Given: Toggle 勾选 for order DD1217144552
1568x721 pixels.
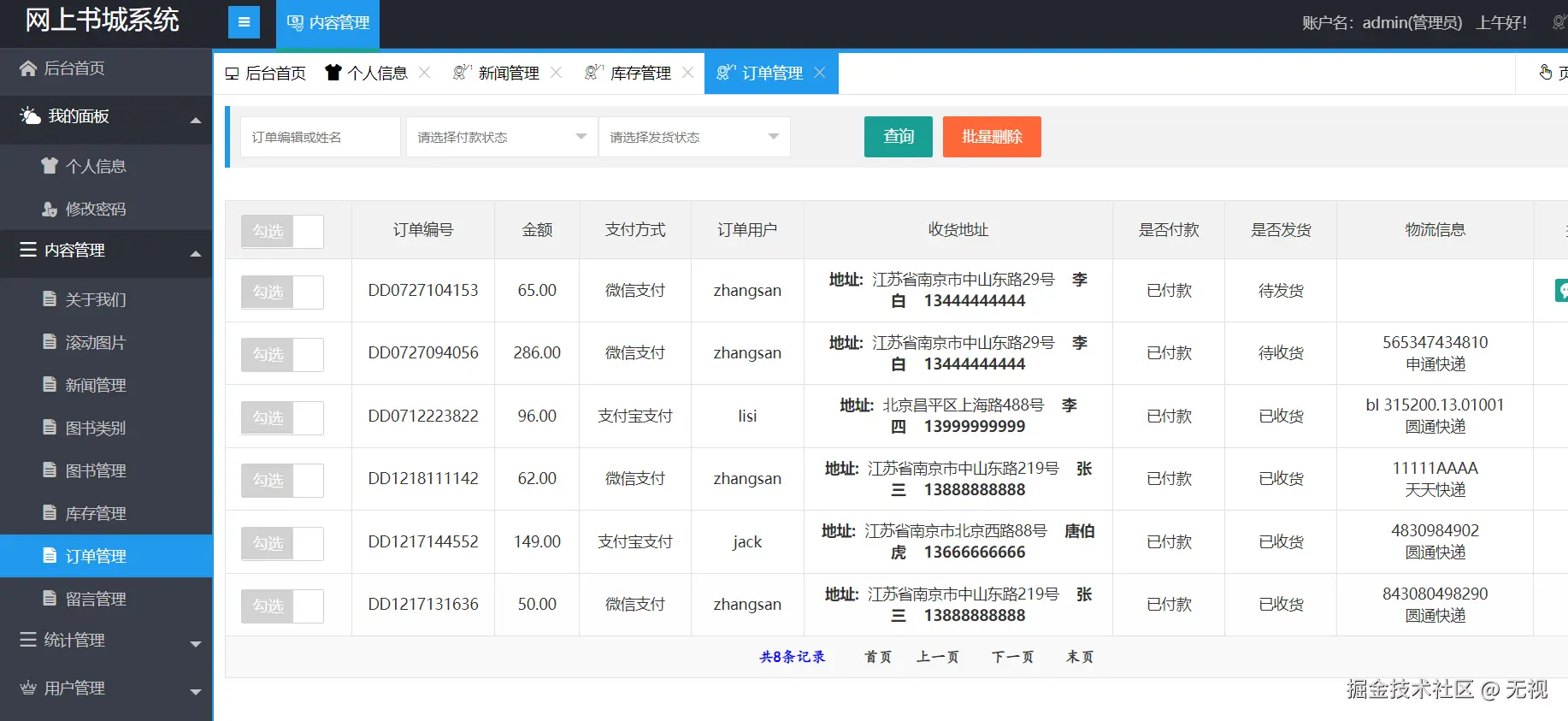Looking at the screenshot, I should pos(282,543).
